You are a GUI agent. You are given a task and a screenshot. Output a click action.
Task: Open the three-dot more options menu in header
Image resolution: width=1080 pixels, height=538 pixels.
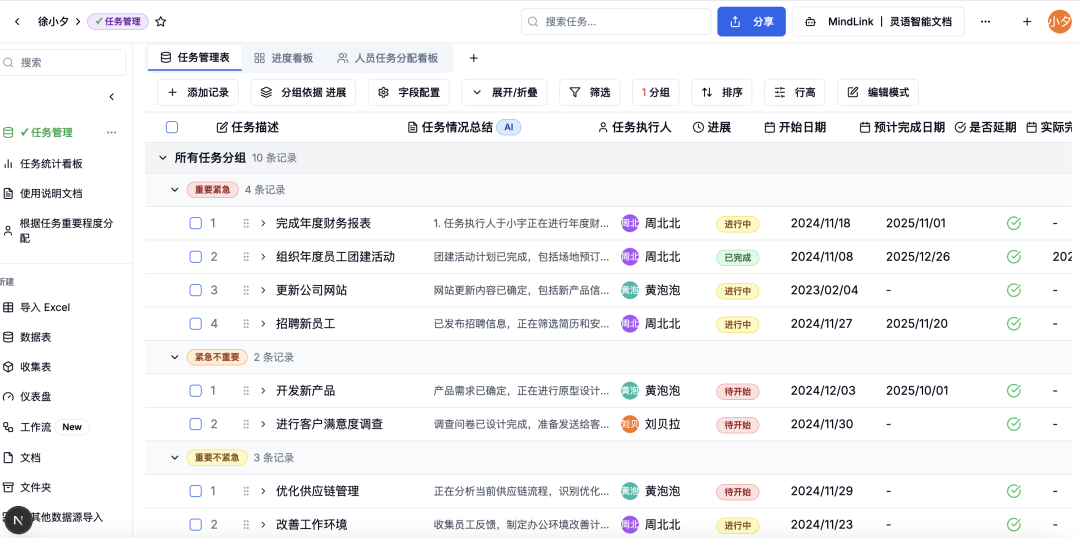985,22
